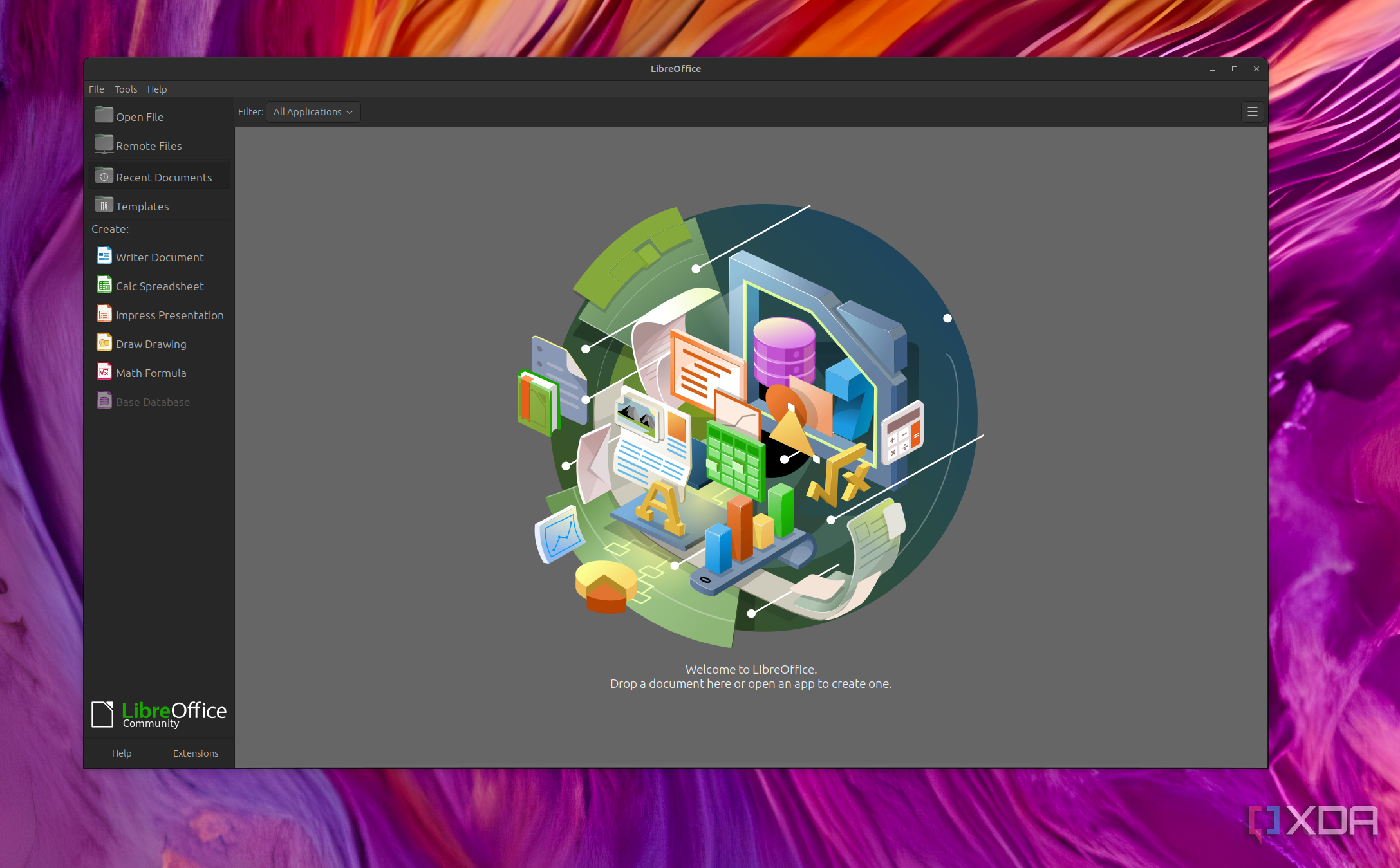Click the Help button at sidebar bottom
Screen dimensions: 1400x868
[x=122, y=753]
